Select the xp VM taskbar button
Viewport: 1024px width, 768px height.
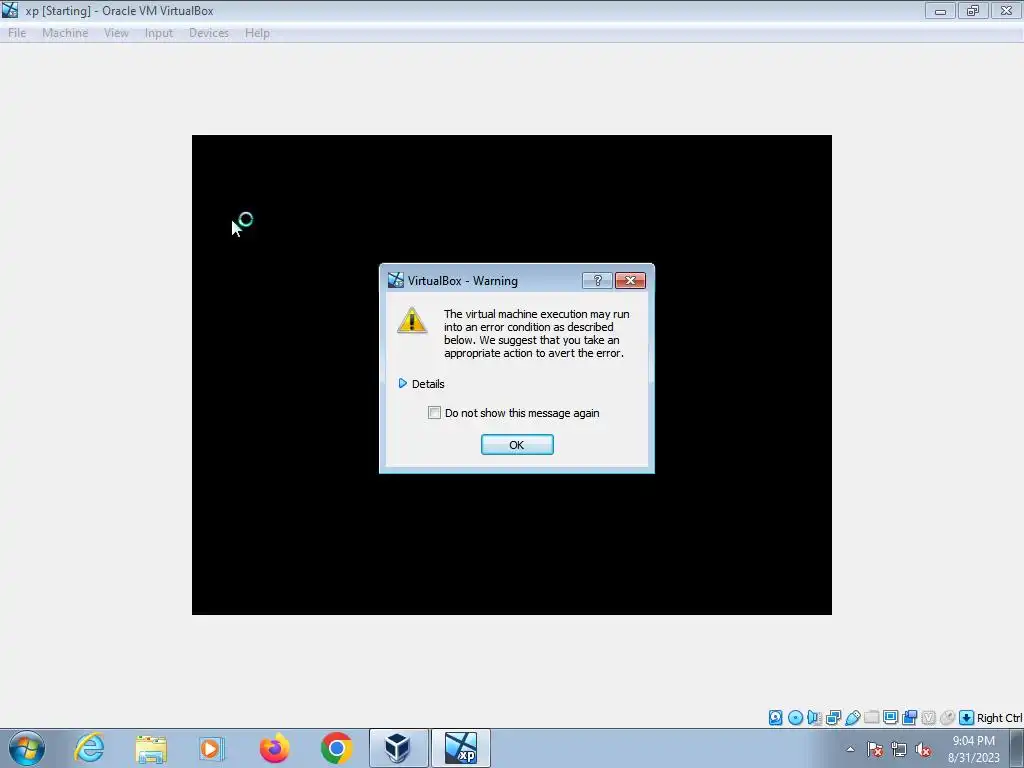coord(460,748)
